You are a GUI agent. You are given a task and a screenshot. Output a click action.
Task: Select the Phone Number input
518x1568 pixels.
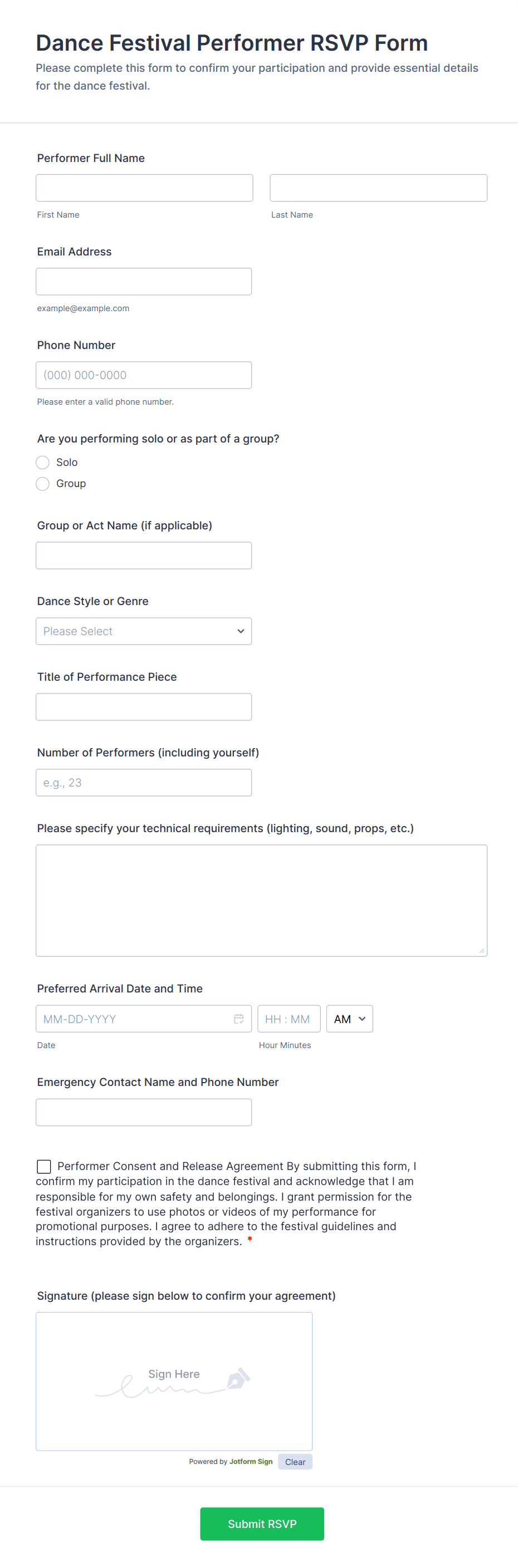pyautogui.click(x=144, y=375)
